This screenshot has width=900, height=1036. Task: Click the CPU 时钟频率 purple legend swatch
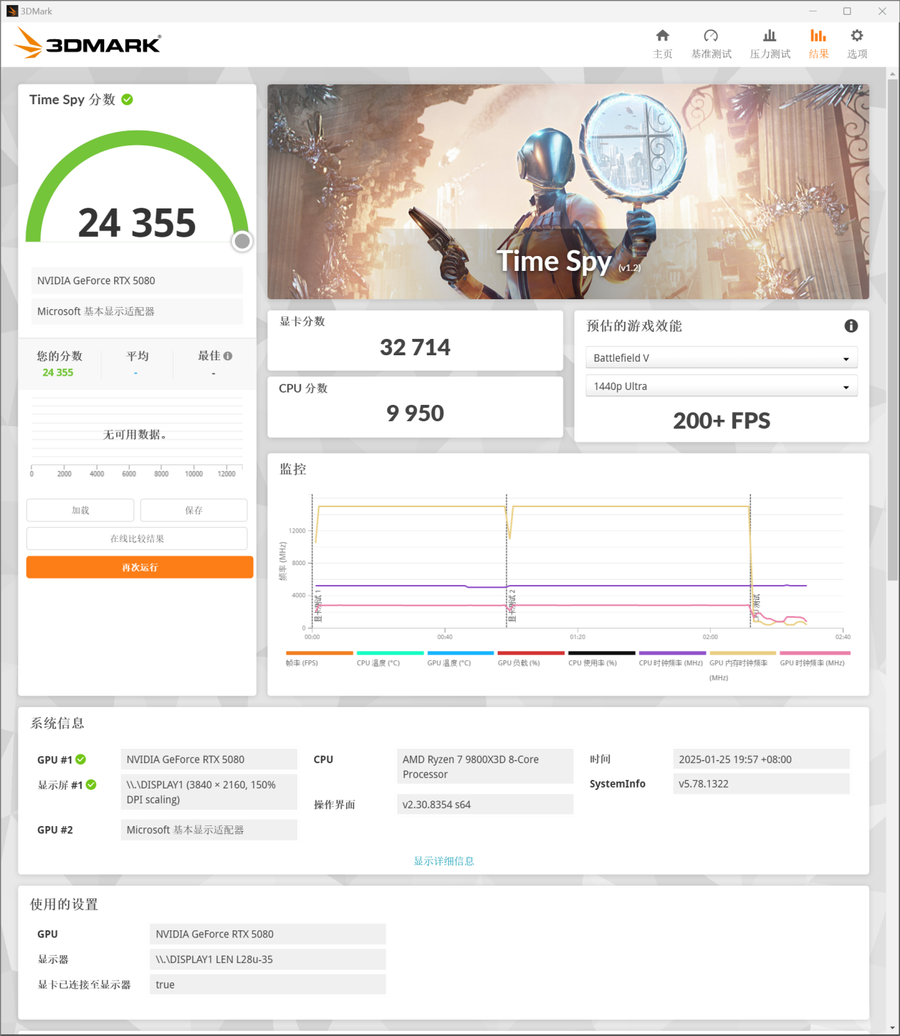point(672,653)
